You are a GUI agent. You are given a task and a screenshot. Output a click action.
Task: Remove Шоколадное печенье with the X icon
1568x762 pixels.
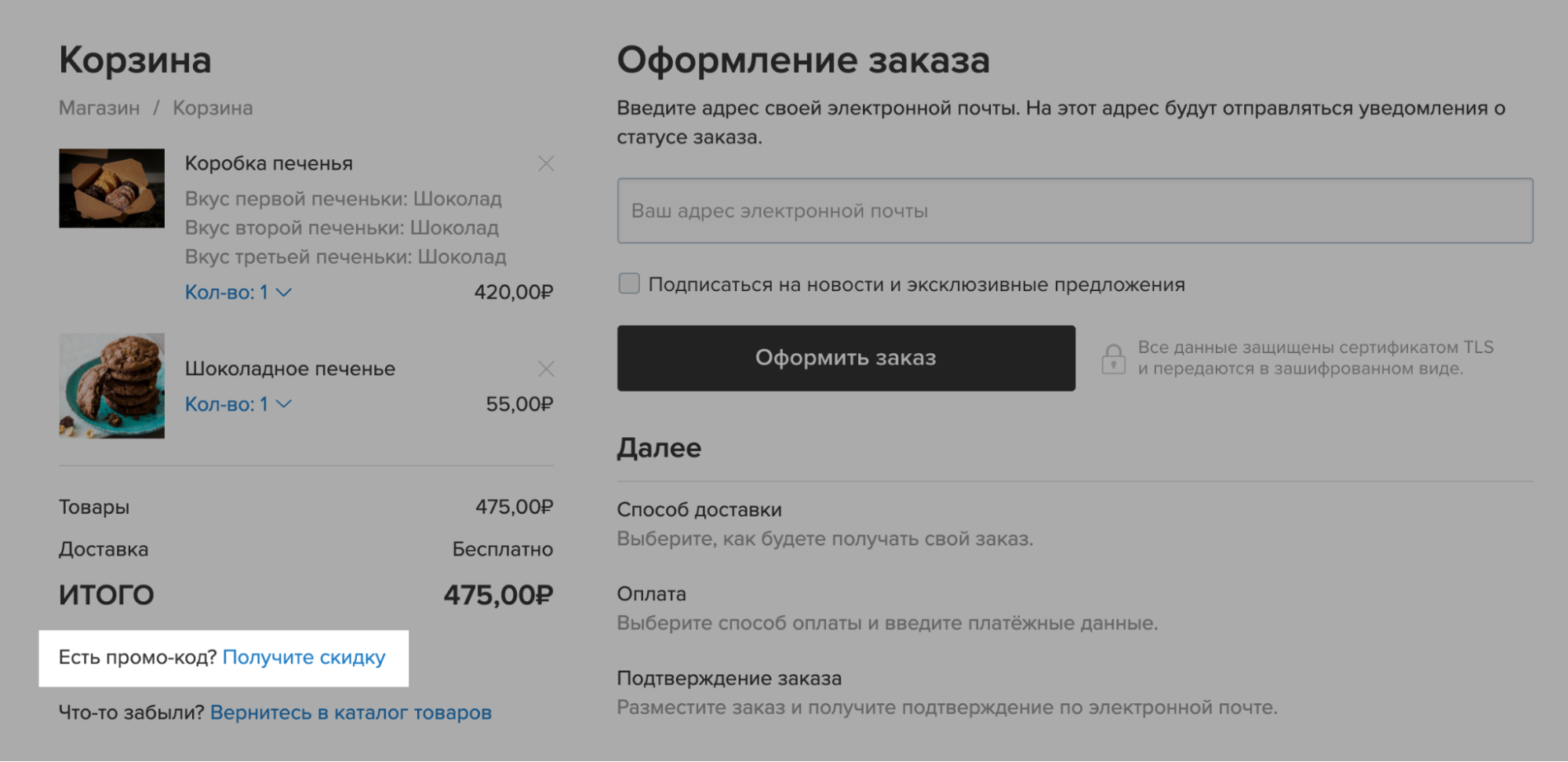pos(546,369)
